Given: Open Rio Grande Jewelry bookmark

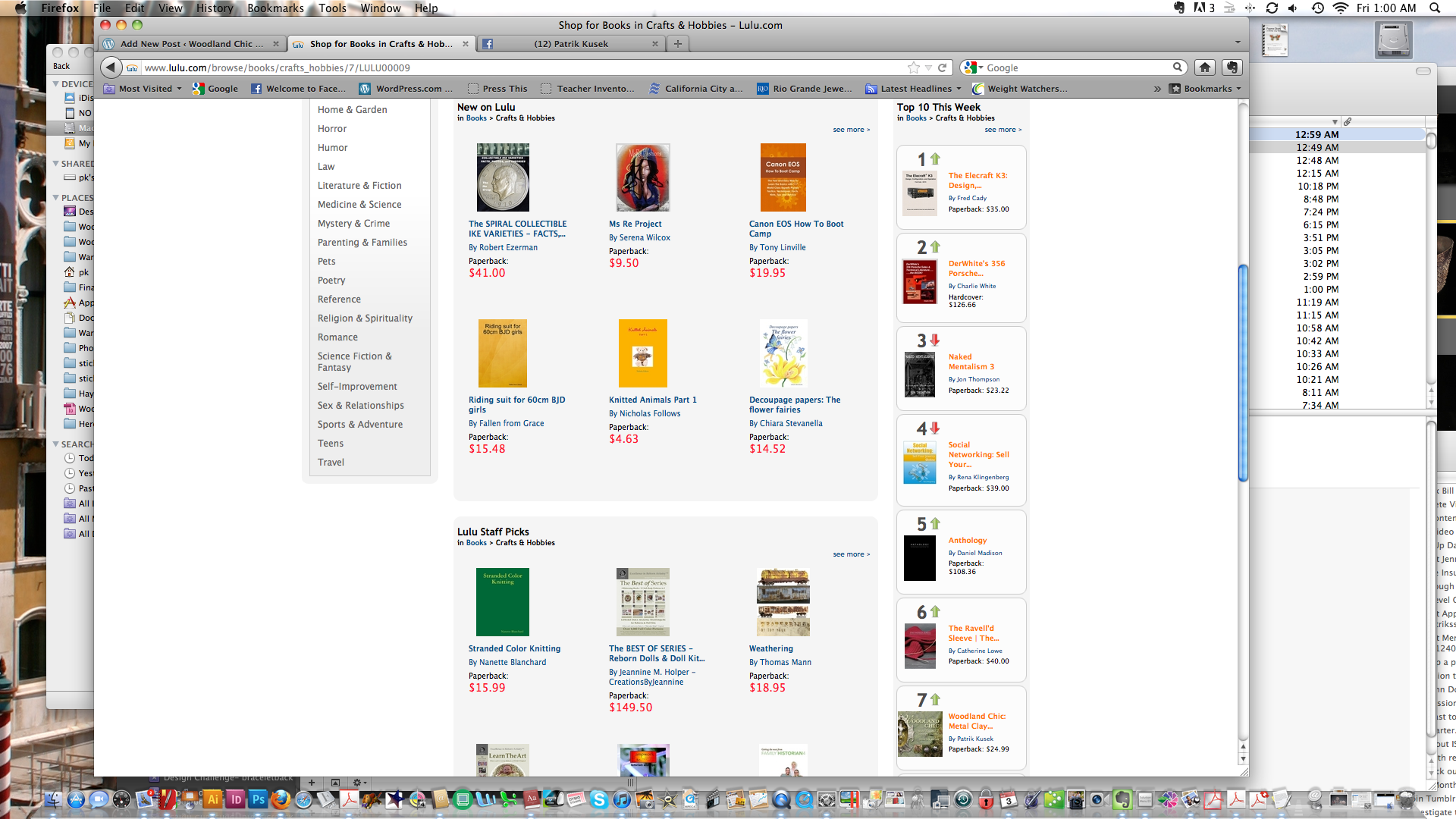Looking at the screenshot, I should [x=805, y=89].
